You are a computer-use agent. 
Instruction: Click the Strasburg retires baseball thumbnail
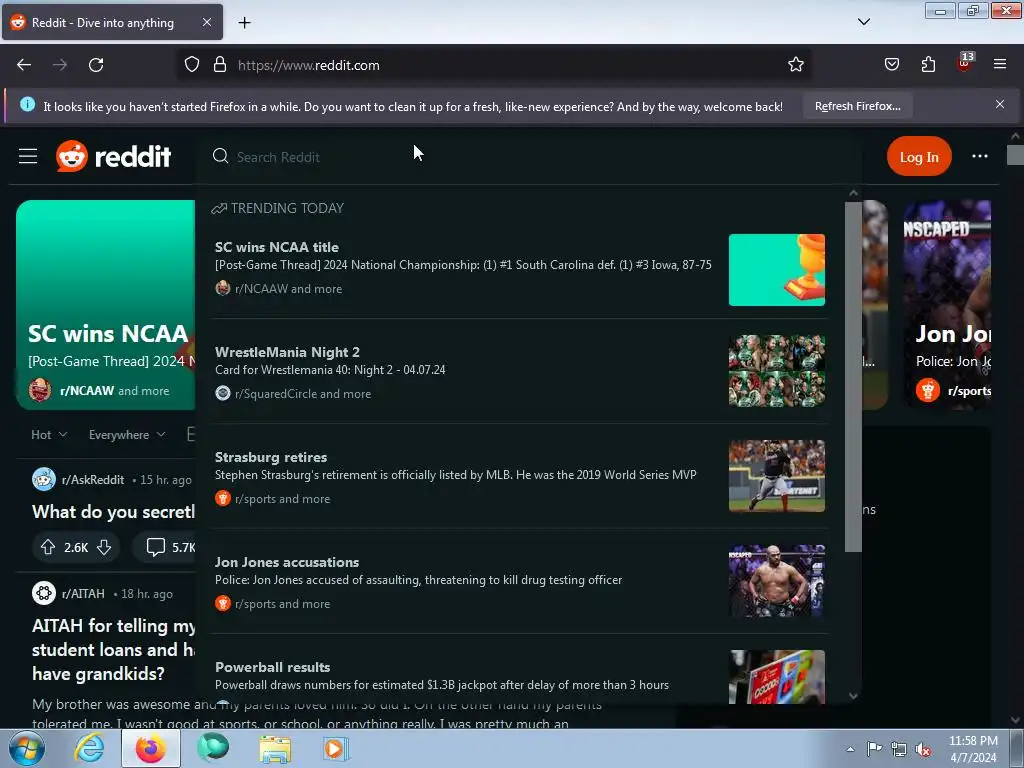point(776,475)
